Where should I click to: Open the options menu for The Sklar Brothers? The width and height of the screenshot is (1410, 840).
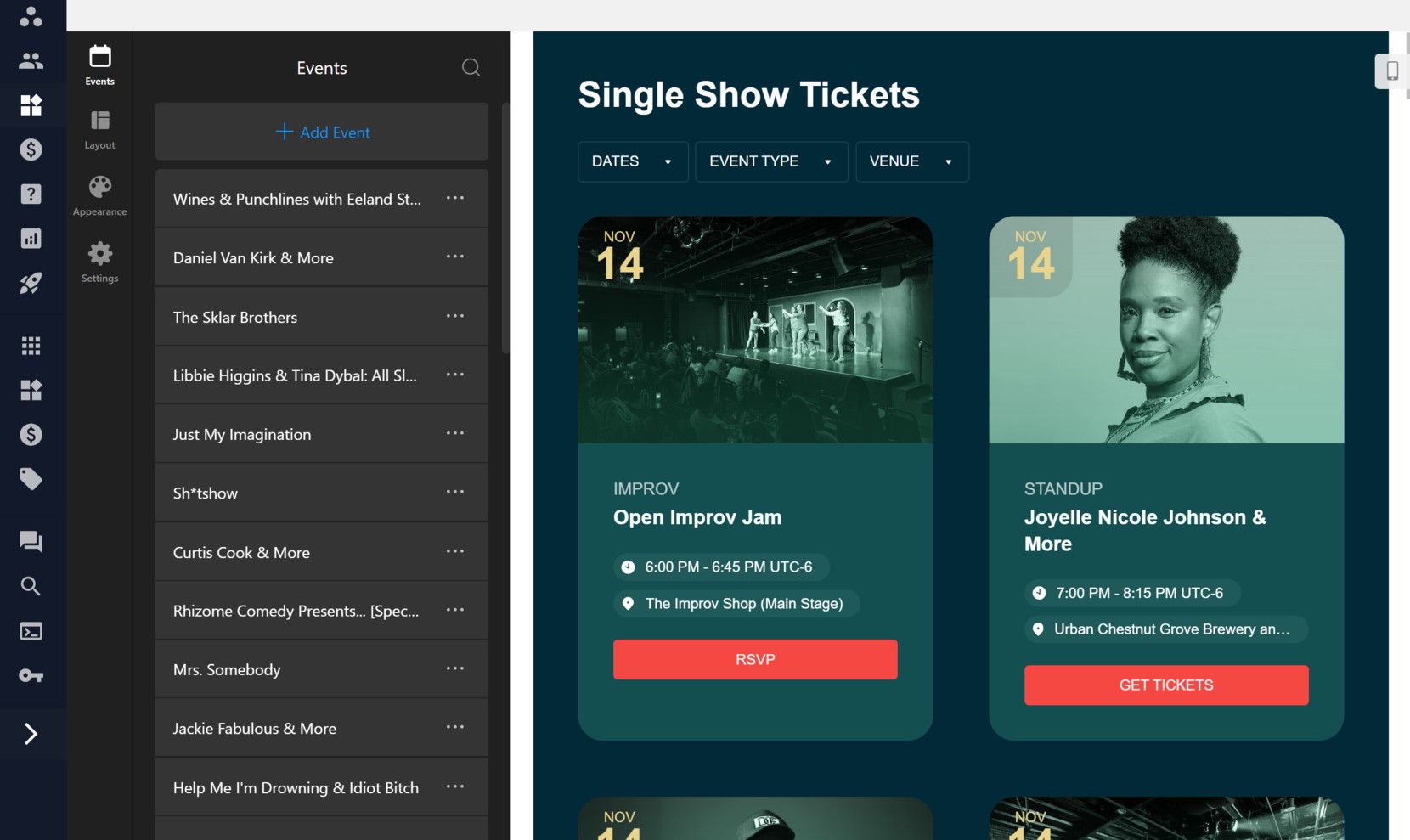pos(455,315)
